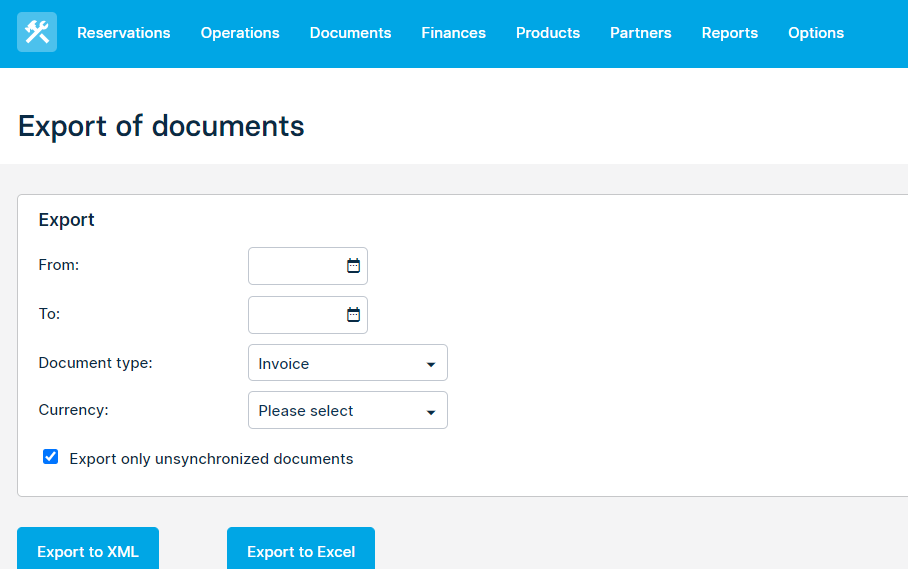The image size is (908, 569).
Task: Click the tools logo icon
Action: tap(37, 32)
